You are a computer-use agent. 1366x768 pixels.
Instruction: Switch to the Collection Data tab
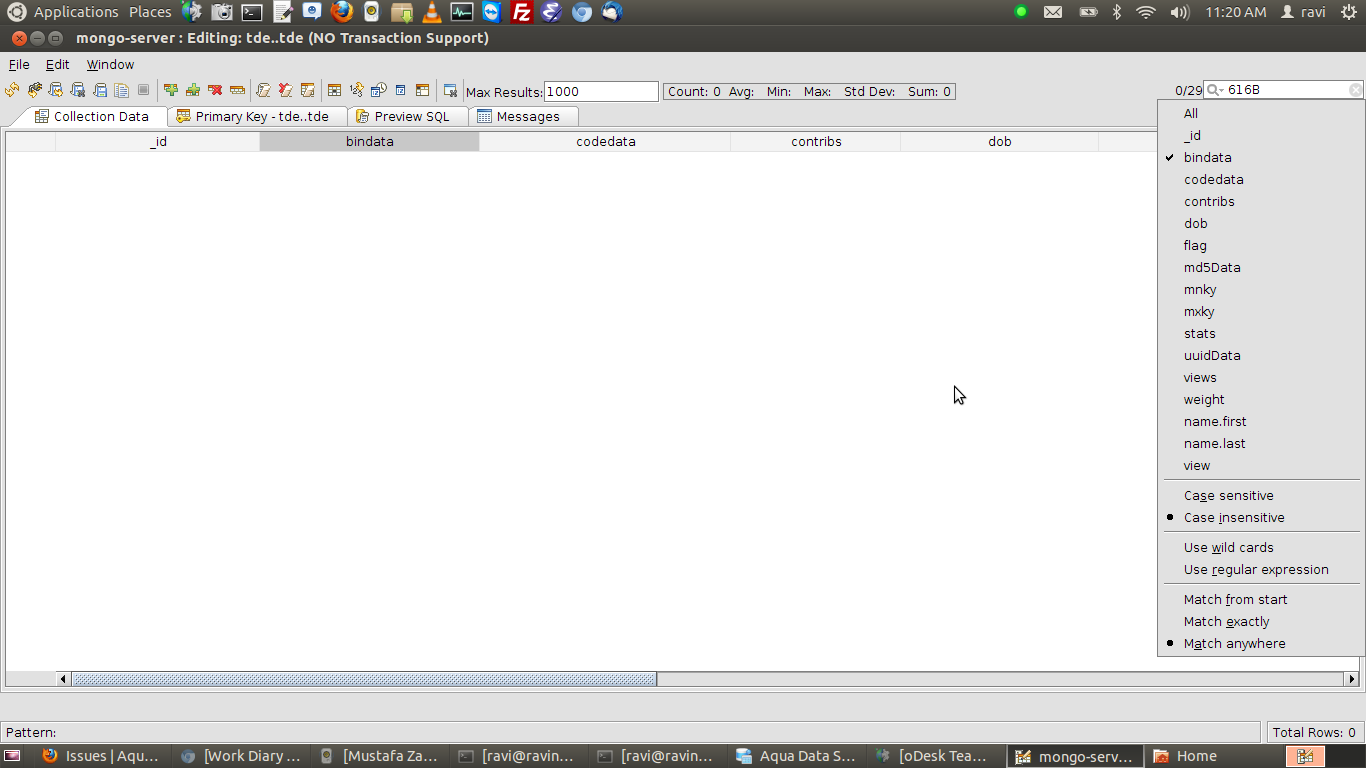tap(91, 116)
